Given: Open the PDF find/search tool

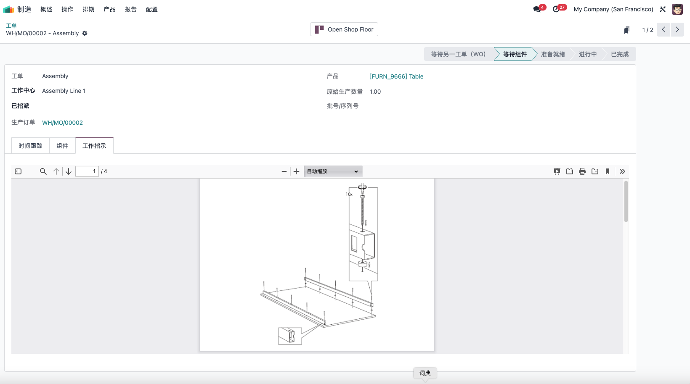Looking at the screenshot, I should point(43,171).
